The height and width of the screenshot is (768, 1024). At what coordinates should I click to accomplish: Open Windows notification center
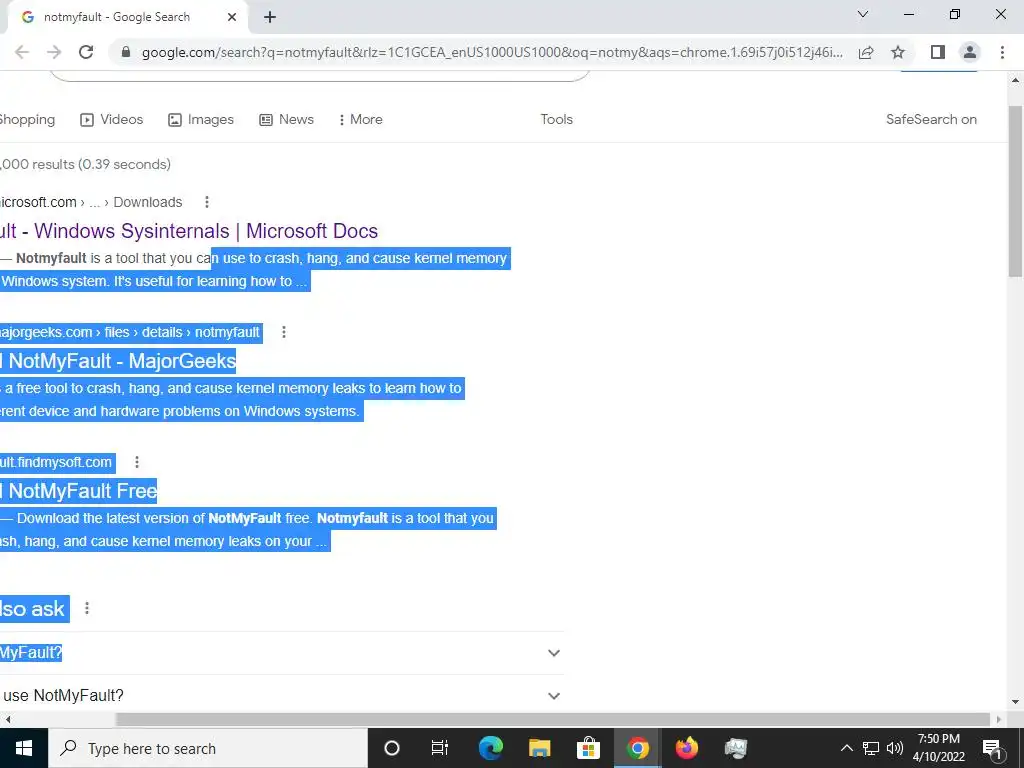coord(993,748)
